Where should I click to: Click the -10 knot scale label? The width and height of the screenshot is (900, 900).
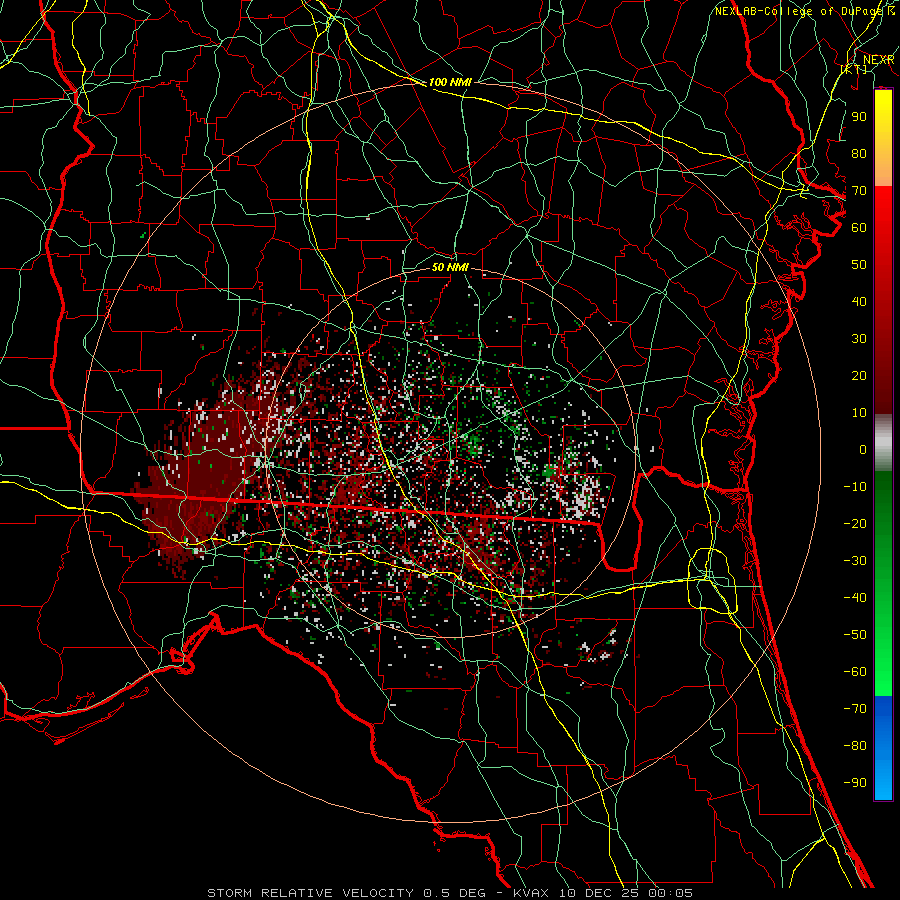click(855, 487)
